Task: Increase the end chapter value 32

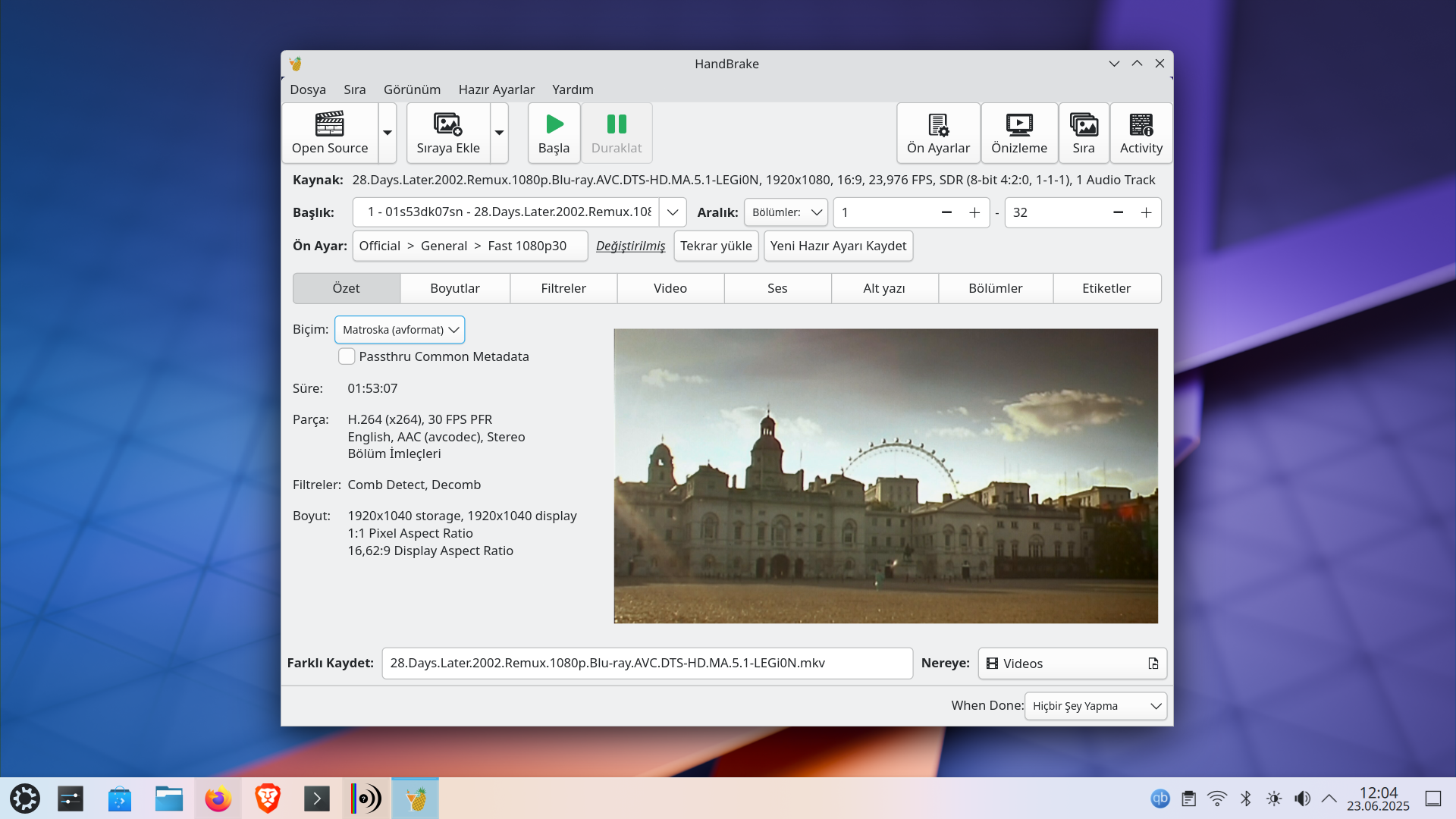Action: [1146, 212]
